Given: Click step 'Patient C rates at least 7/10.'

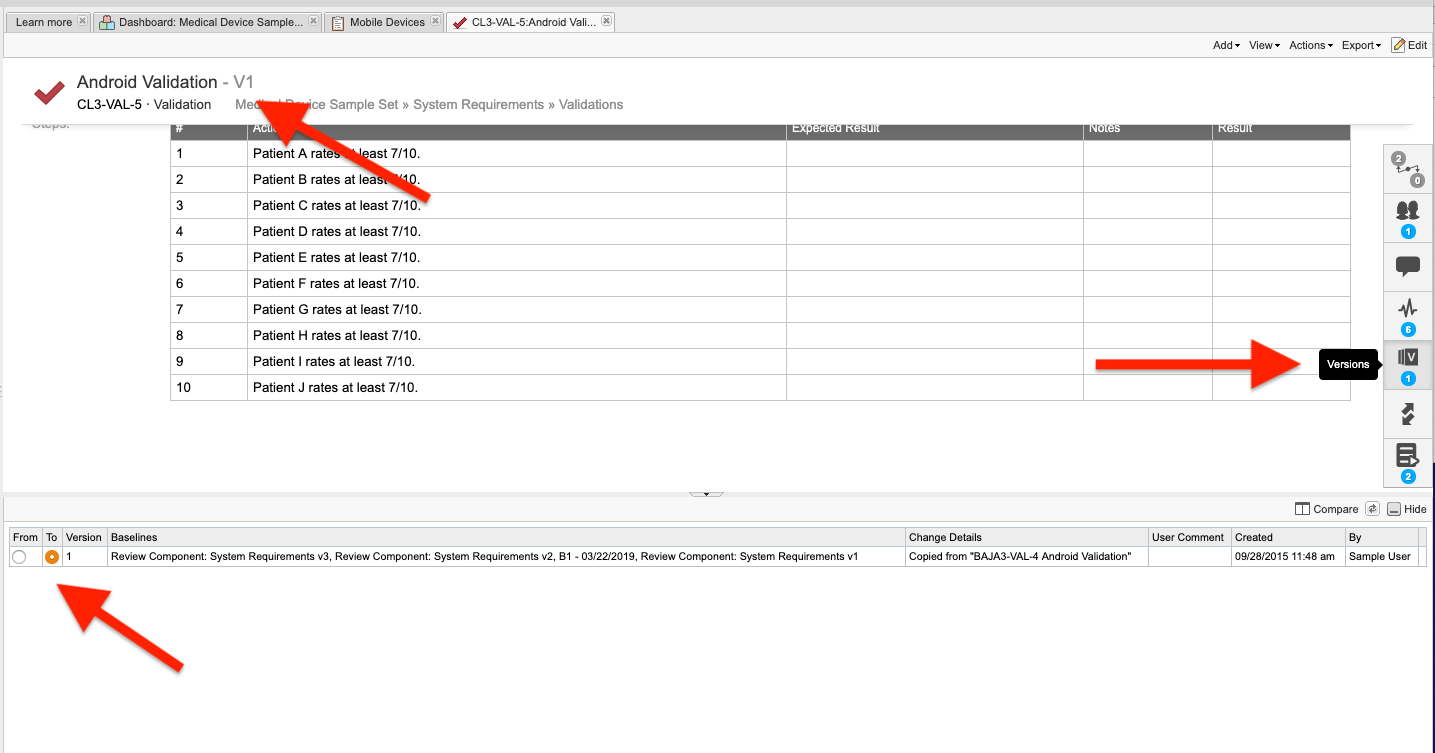Looking at the screenshot, I should pyautogui.click(x=337, y=205).
